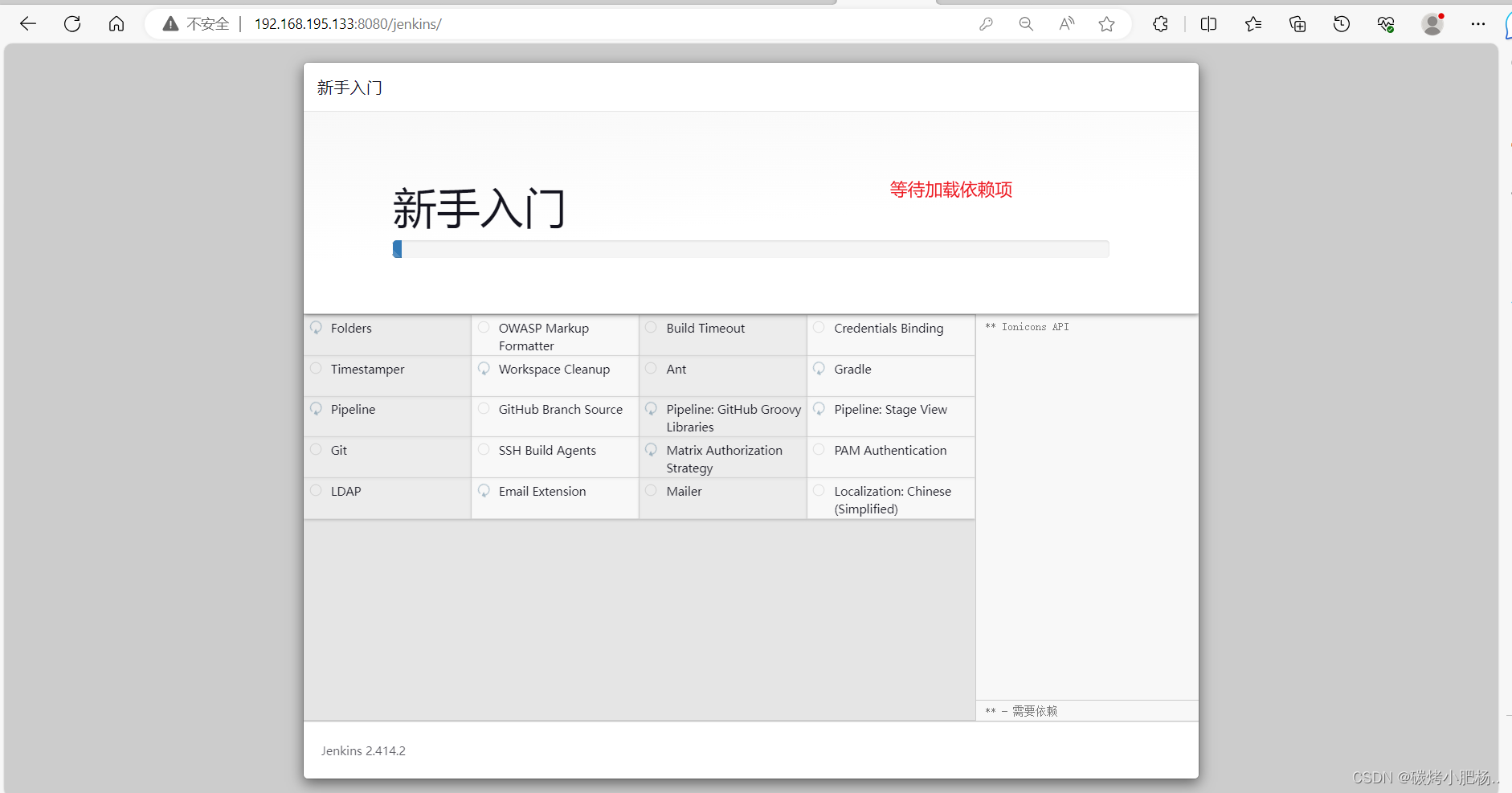Select the LDAP plugin checkbox

[x=316, y=490]
